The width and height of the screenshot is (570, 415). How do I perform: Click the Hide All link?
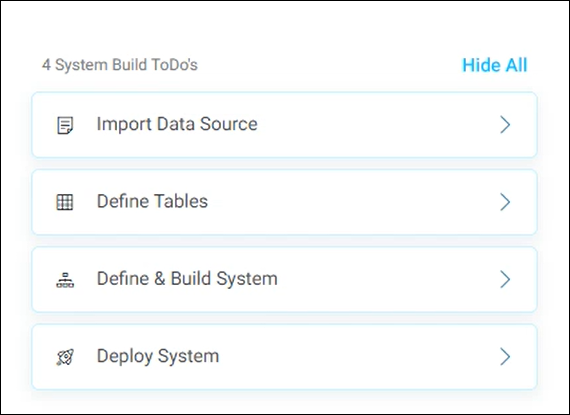coord(494,65)
